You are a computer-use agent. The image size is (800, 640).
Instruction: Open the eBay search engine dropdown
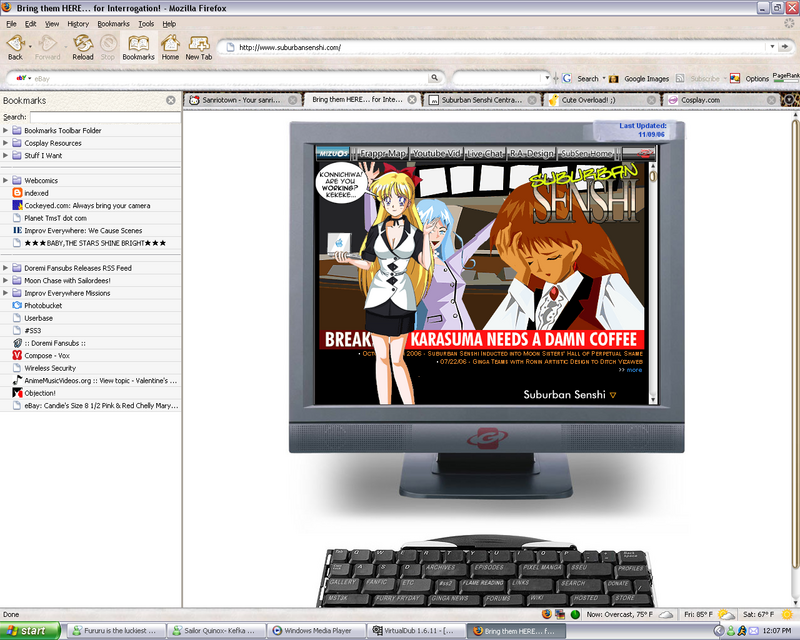29,78
